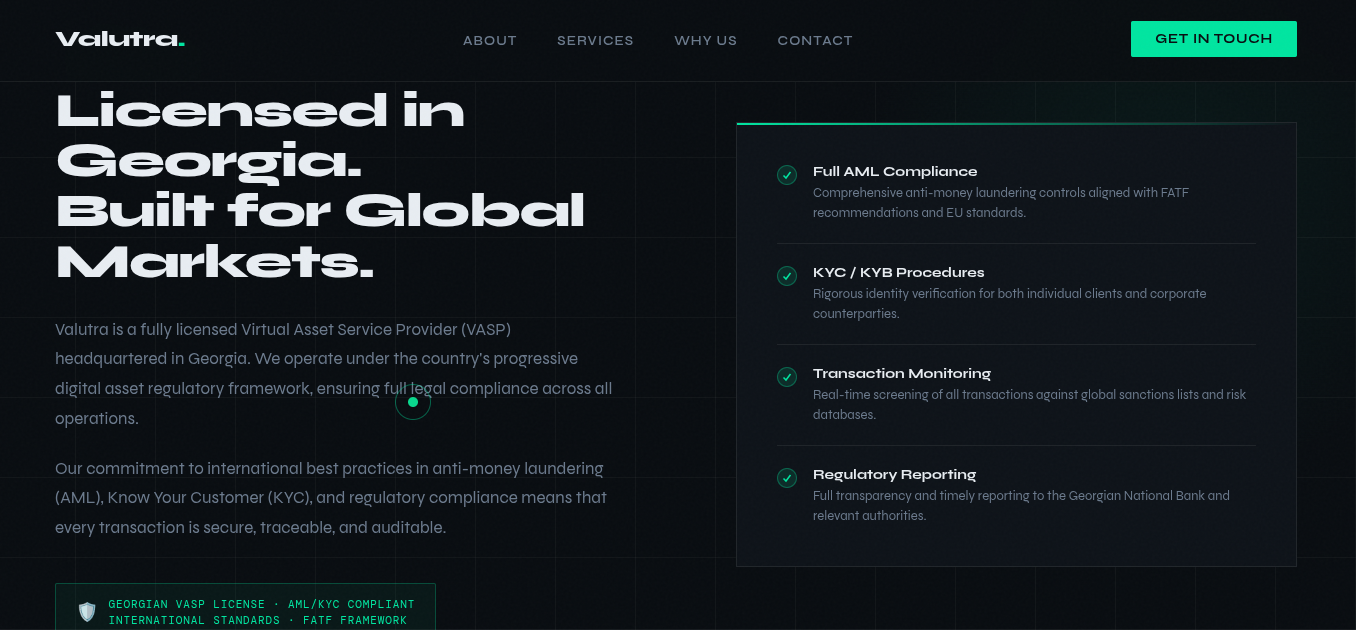Select the KYC / KYB Procedures heading

(x=899, y=273)
